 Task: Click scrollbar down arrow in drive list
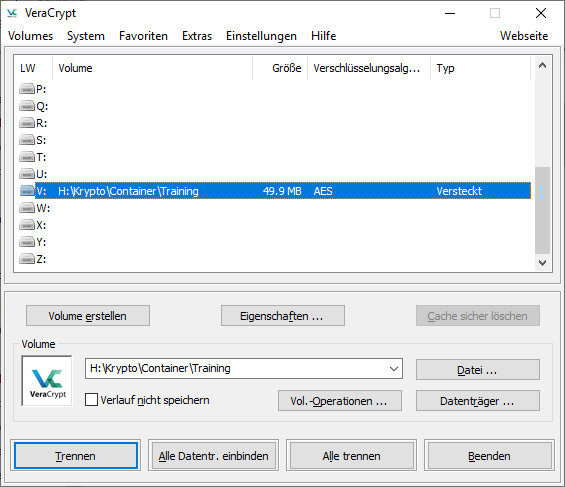click(x=542, y=263)
